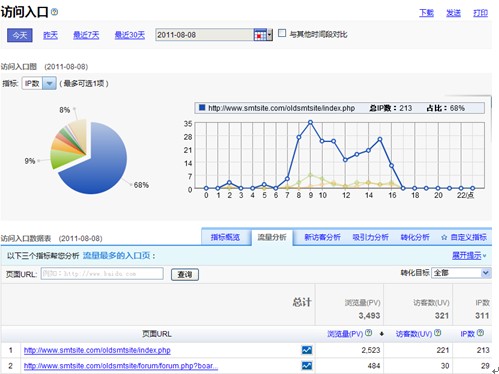Viewport: 499px width, 374px height.
Task: Click the 发送 link
Action: [x=453, y=13]
